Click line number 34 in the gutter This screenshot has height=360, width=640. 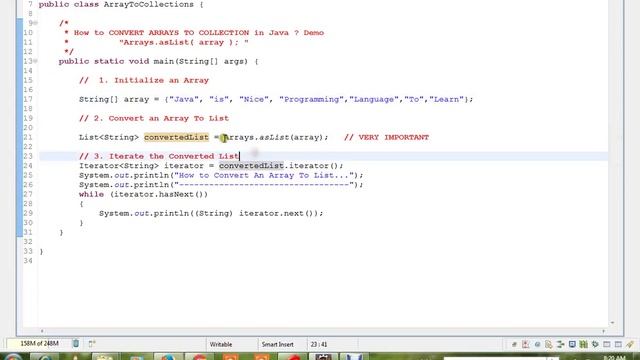(x=28, y=260)
